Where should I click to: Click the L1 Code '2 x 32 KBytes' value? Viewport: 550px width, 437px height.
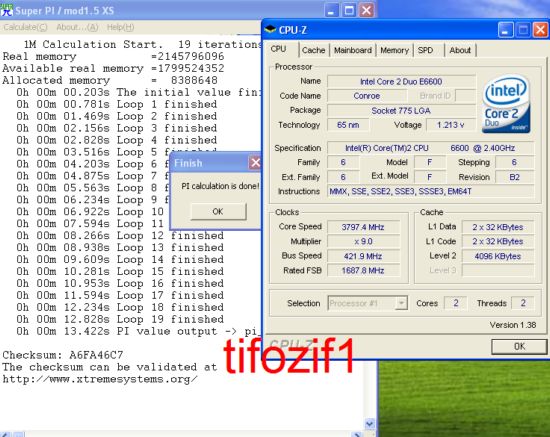coord(498,241)
